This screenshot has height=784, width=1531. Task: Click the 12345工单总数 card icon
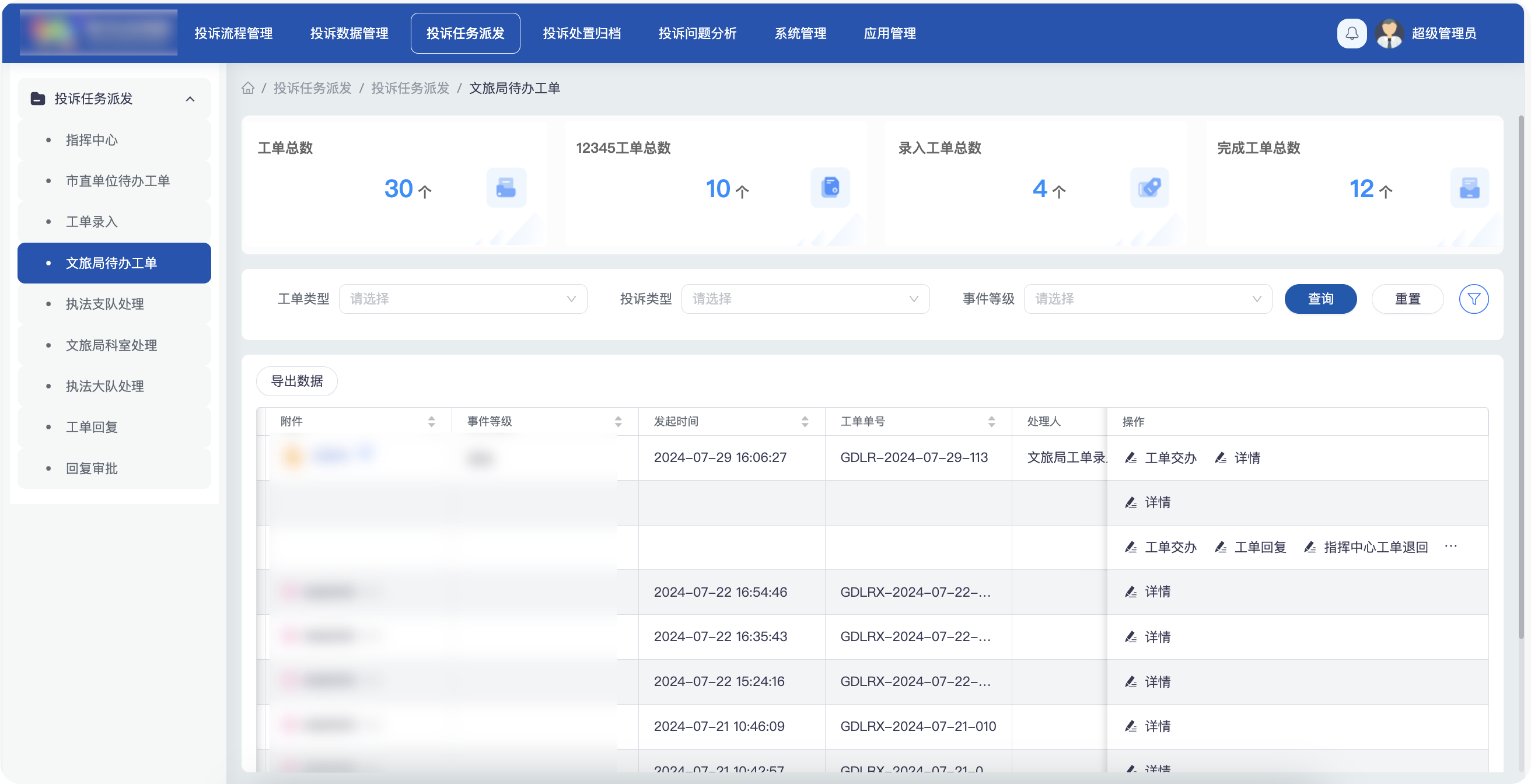830,188
